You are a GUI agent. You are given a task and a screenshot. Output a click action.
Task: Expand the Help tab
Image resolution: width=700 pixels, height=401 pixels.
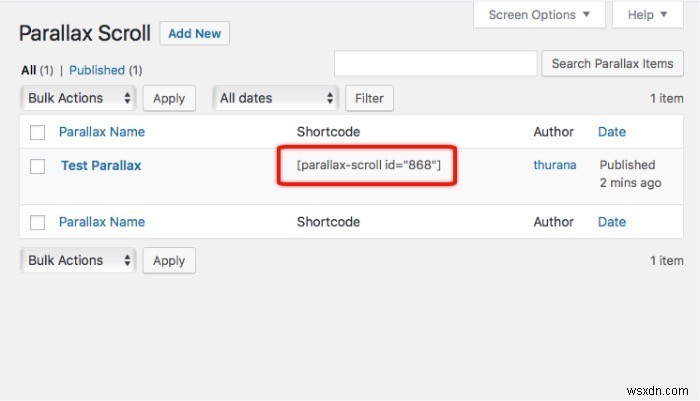click(646, 15)
